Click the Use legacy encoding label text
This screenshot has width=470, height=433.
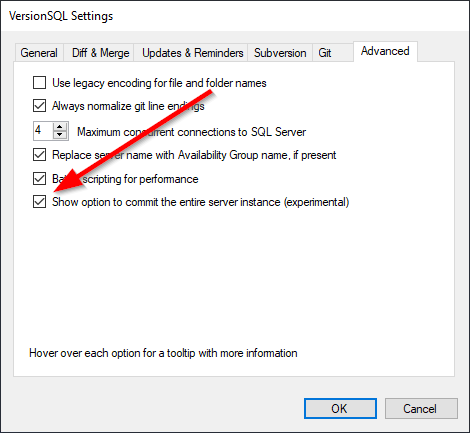[x=159, y=83]
